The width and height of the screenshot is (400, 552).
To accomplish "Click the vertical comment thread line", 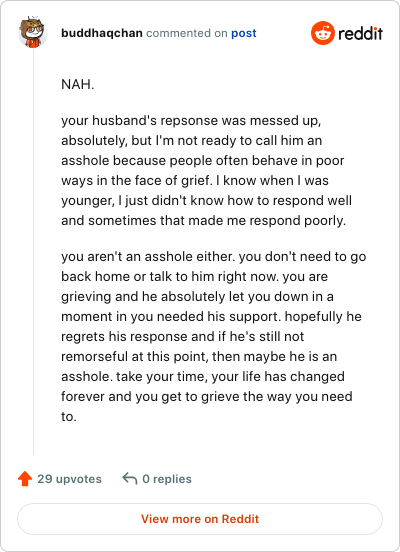I will pyautogui.click(x=33, y=251).
